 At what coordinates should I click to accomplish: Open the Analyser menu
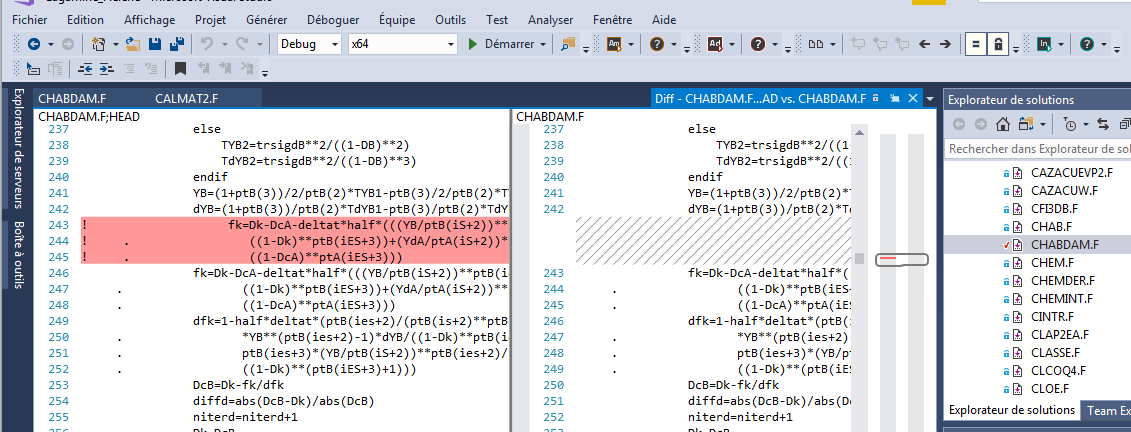point(550,20)
